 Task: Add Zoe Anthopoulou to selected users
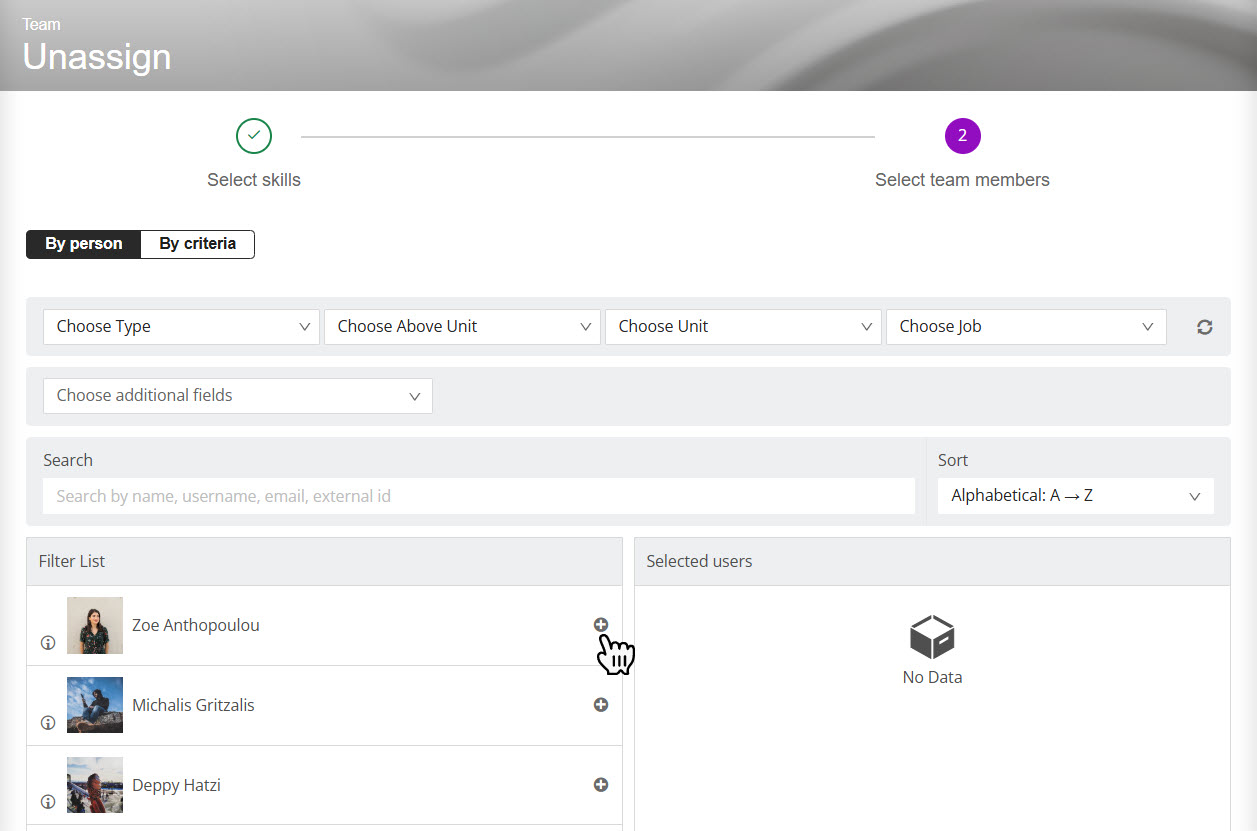pyautogui.click(x=601, y=625)
